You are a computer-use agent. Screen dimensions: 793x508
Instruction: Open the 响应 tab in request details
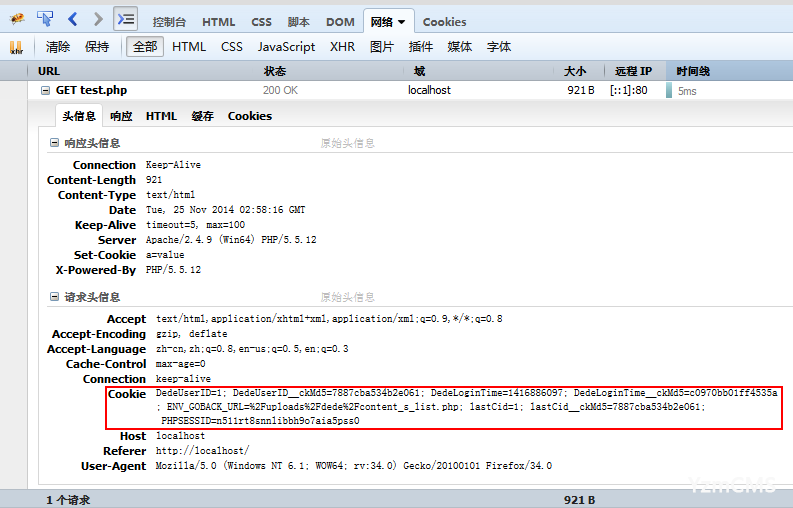click(x=121, y=116)
